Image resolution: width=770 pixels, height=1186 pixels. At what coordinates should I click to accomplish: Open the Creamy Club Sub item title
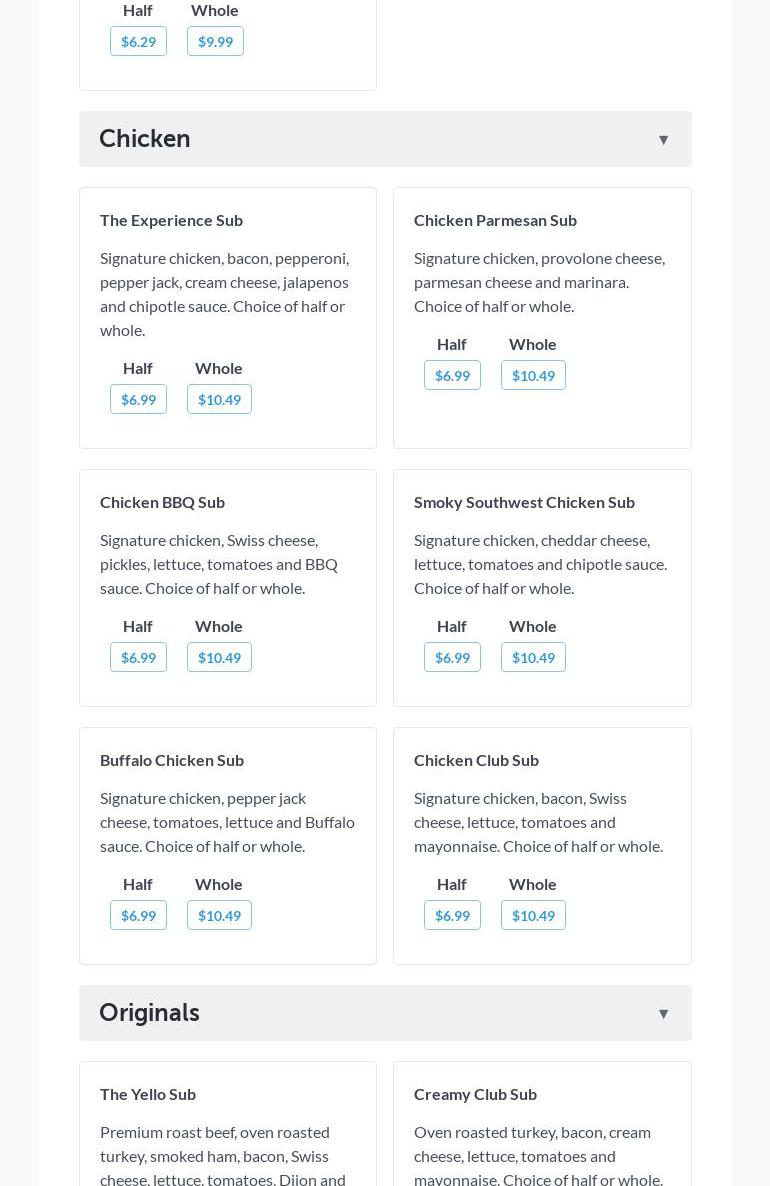pos(475,1094)
